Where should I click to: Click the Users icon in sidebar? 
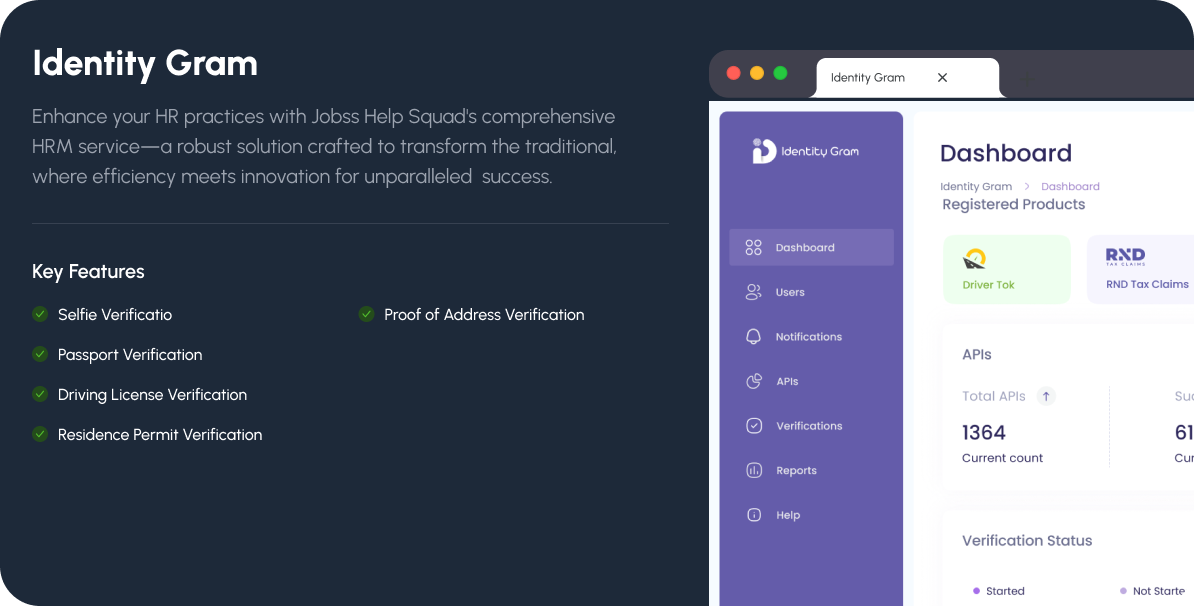tap(754, 292)
